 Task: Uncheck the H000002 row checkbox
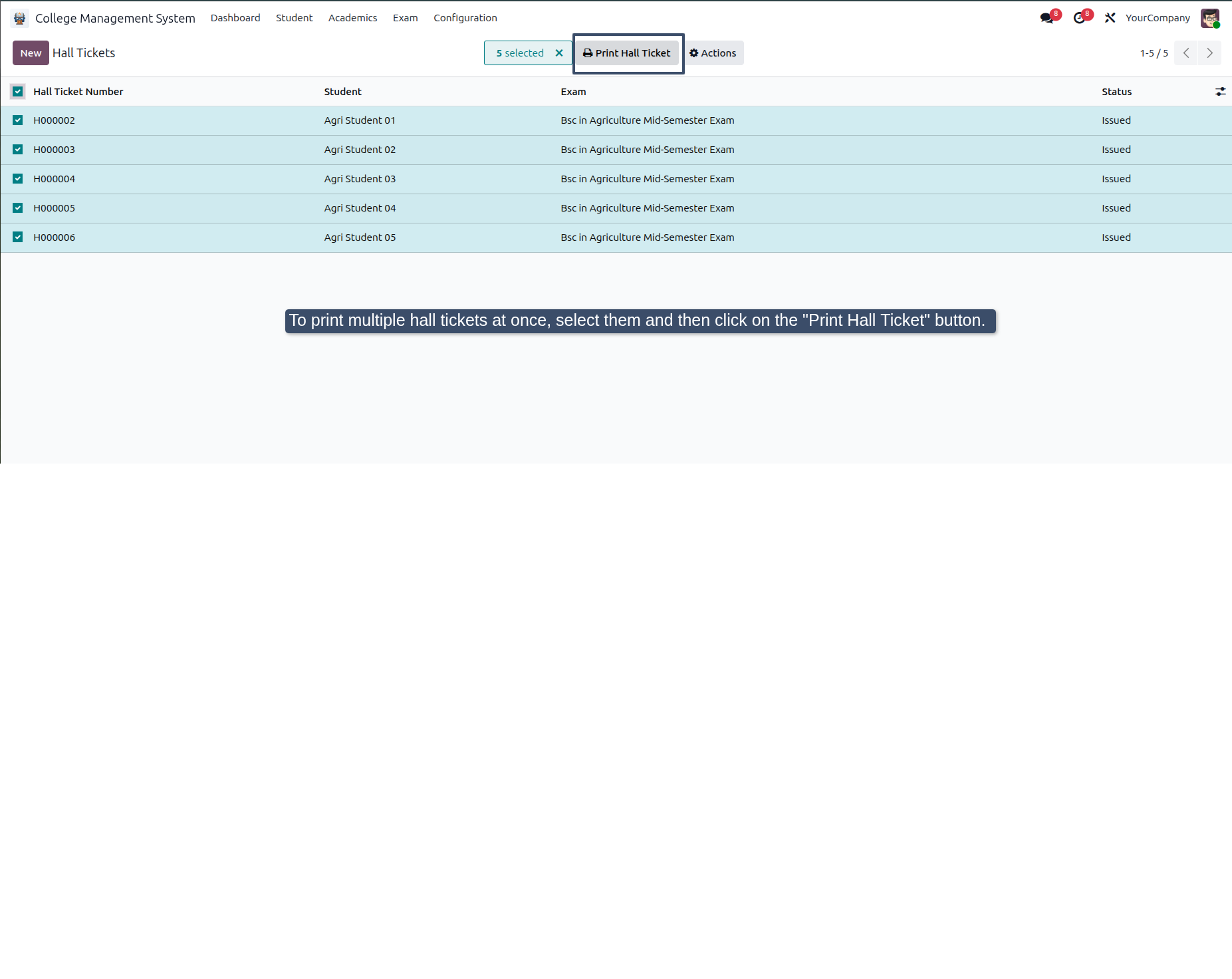pyautogui.click(x=18, y=120)
